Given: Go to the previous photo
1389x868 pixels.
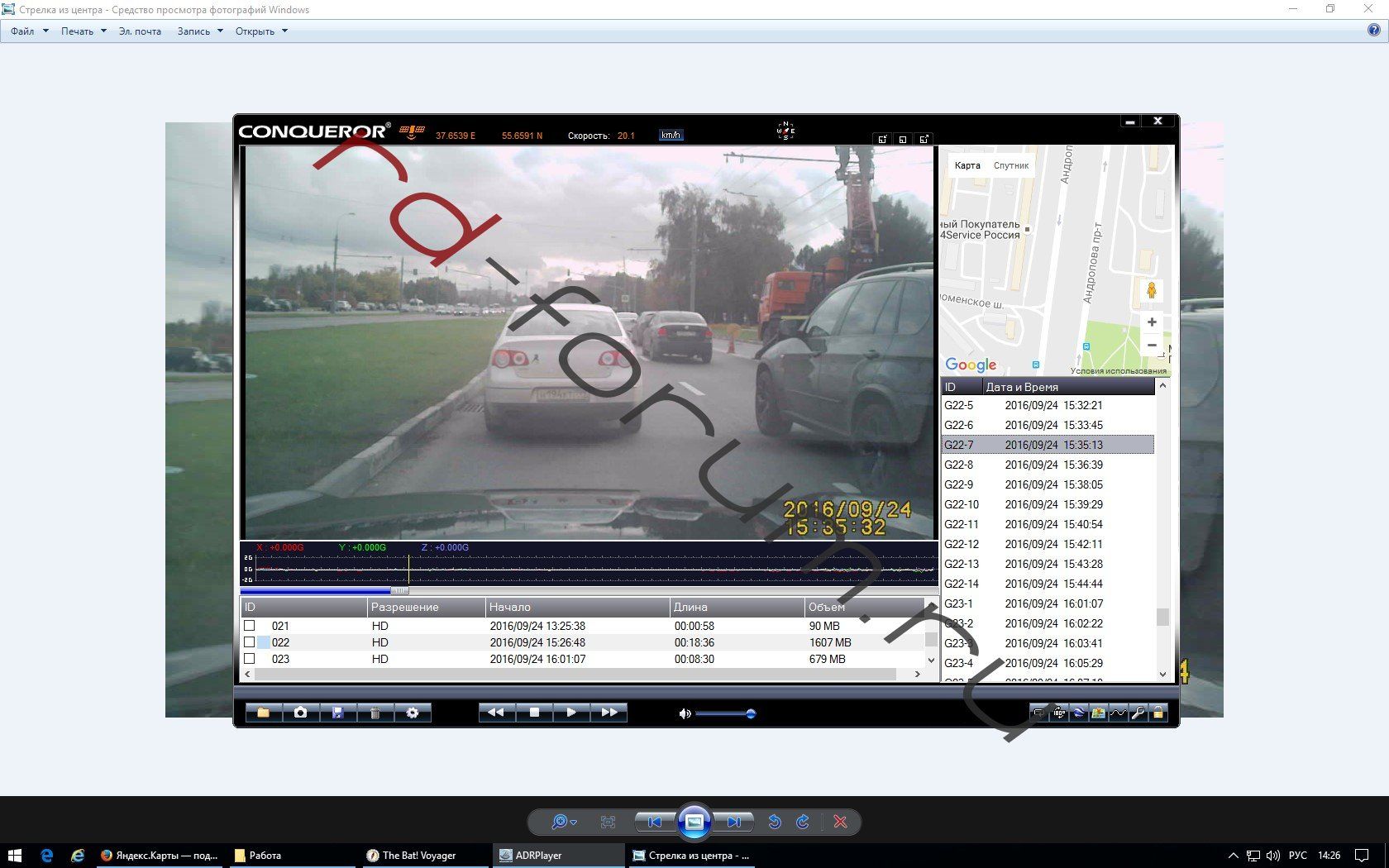Looking at the screenshot, I should tap(654, 822).
